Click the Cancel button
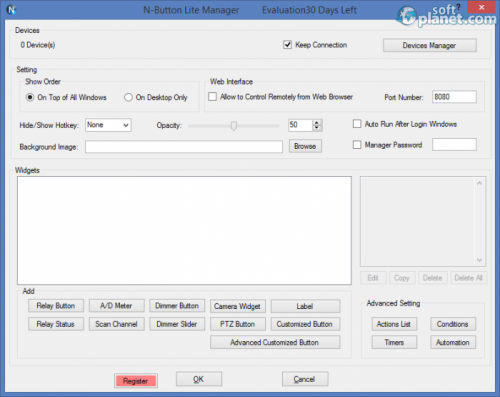 (x=305, y=379)
